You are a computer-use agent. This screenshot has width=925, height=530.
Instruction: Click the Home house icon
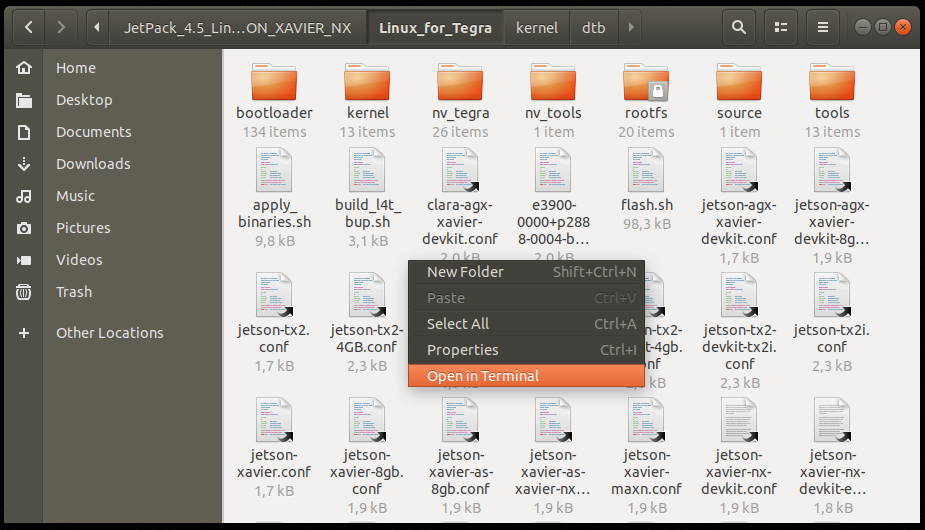24,68
